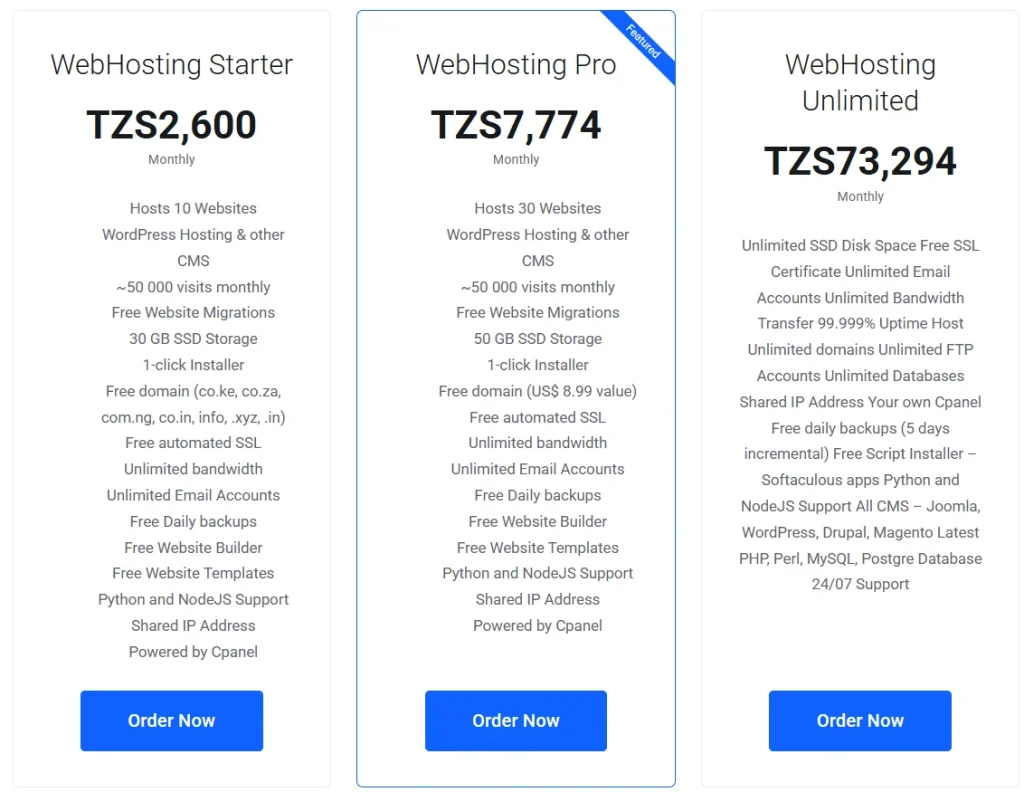Select the TZS7,774 price label
Screen dimensions: 1024x792
pyautogui.click(x=515, y=126)
